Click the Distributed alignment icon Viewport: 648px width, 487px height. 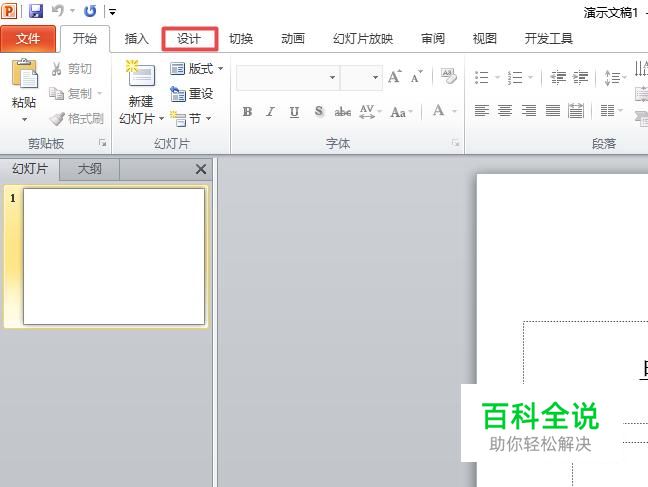click(576, 111)
